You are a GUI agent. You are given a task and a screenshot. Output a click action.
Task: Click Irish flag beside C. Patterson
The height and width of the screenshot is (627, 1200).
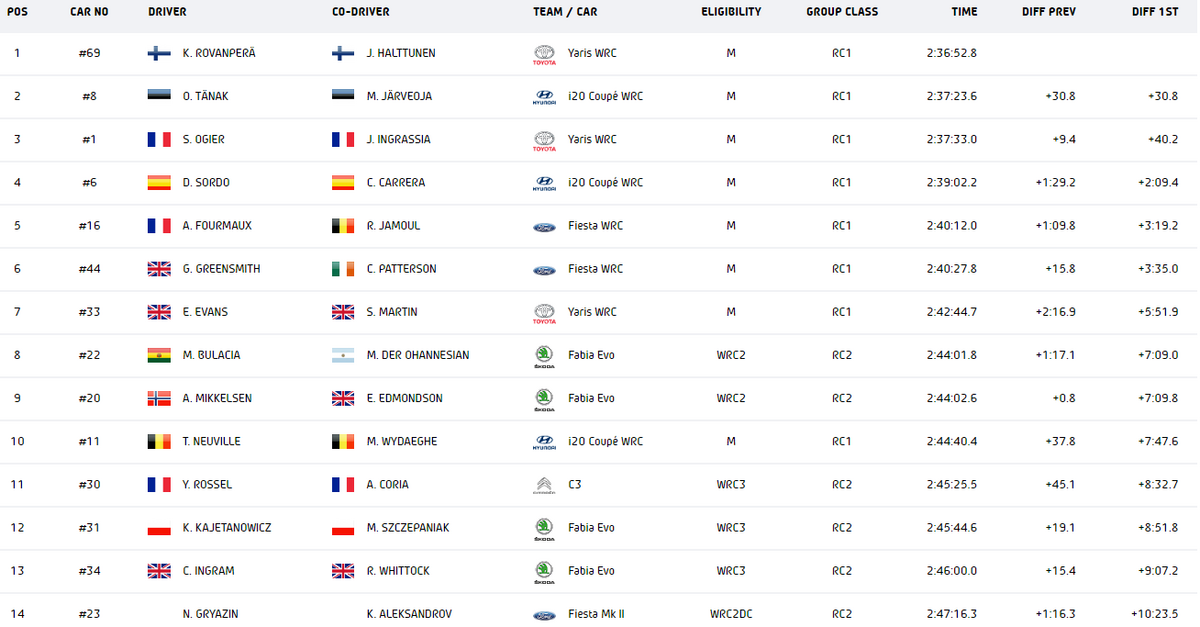[x=343, y=269]
